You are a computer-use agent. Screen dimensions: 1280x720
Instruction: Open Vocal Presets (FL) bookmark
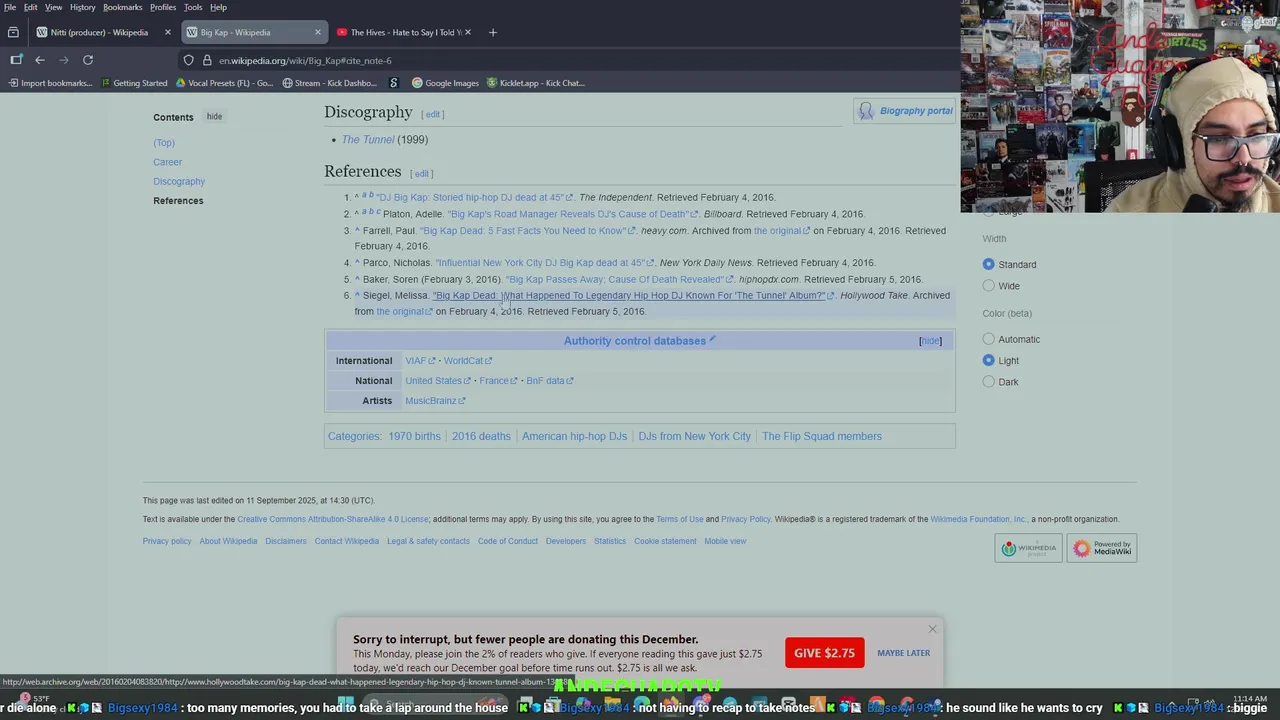click(x=224, y=83)
